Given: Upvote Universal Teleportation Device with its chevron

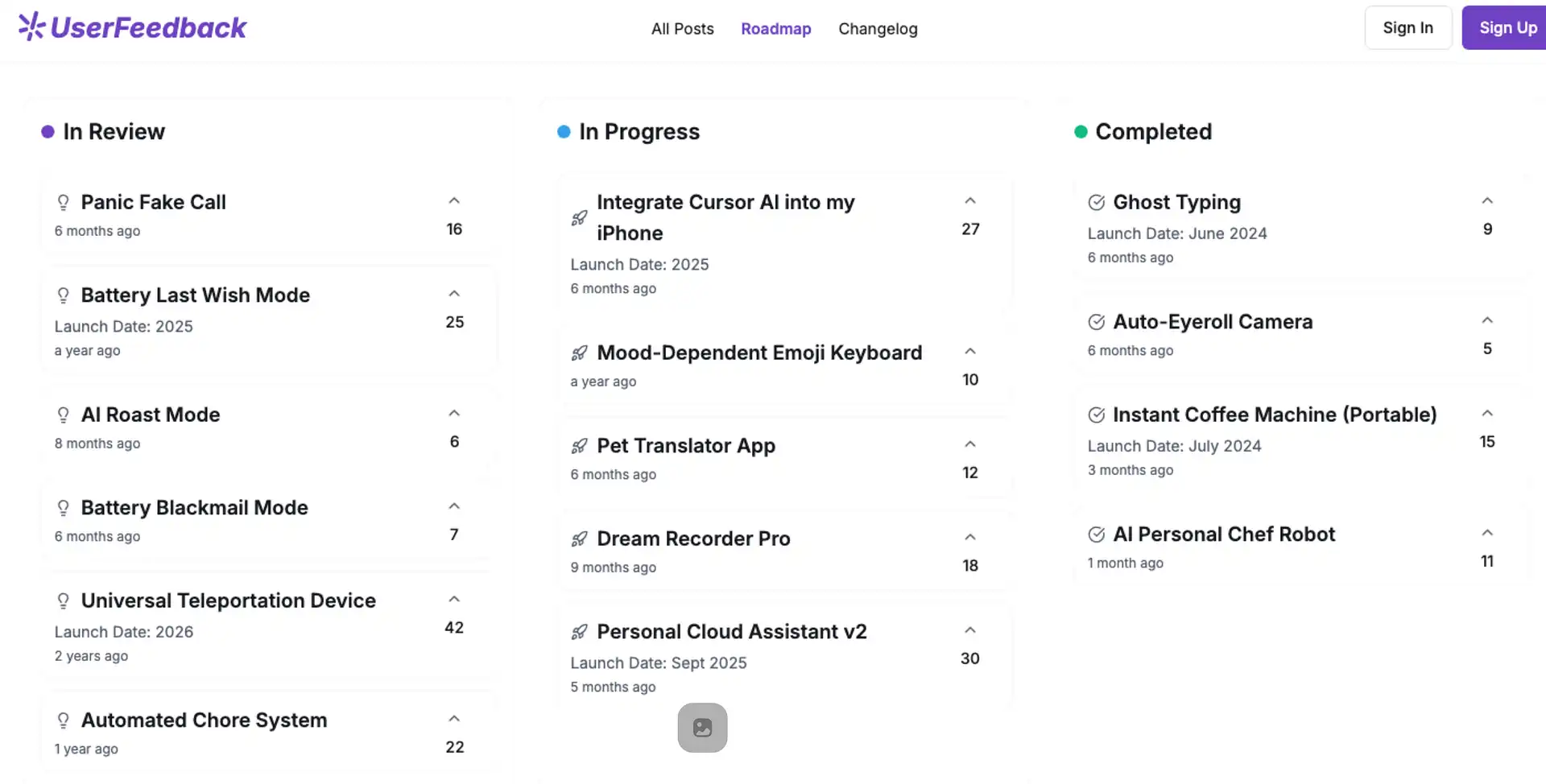Looking at the screenshot, I should (454, 600).
